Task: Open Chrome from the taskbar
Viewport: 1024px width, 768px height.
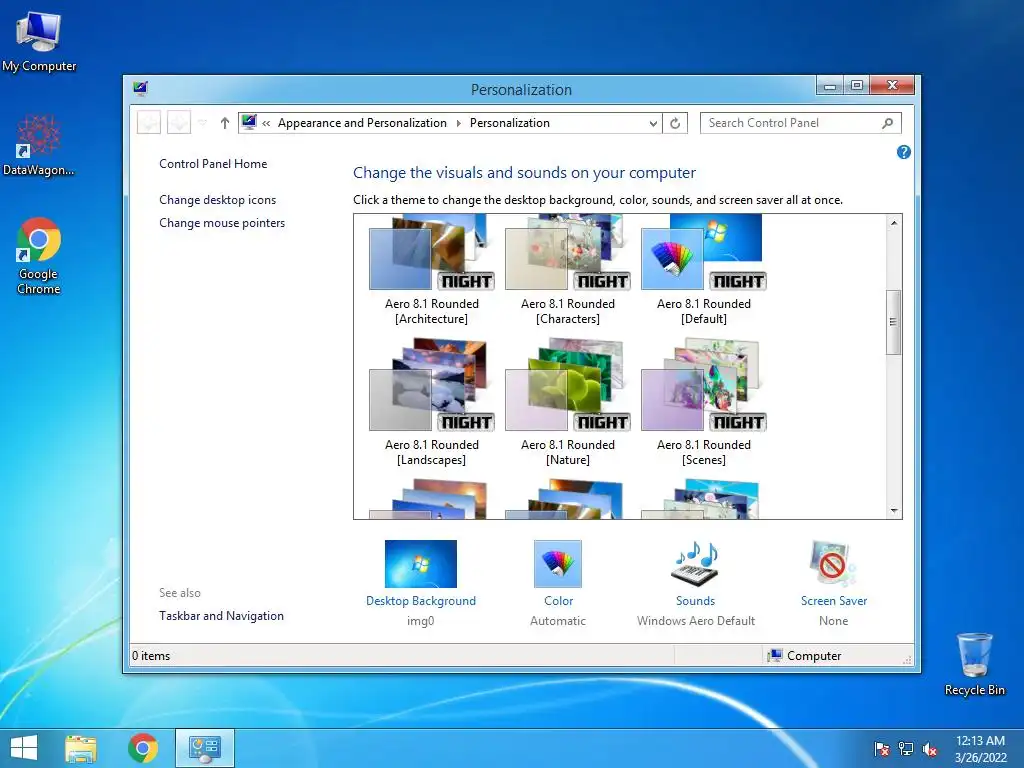Action: 142,748
